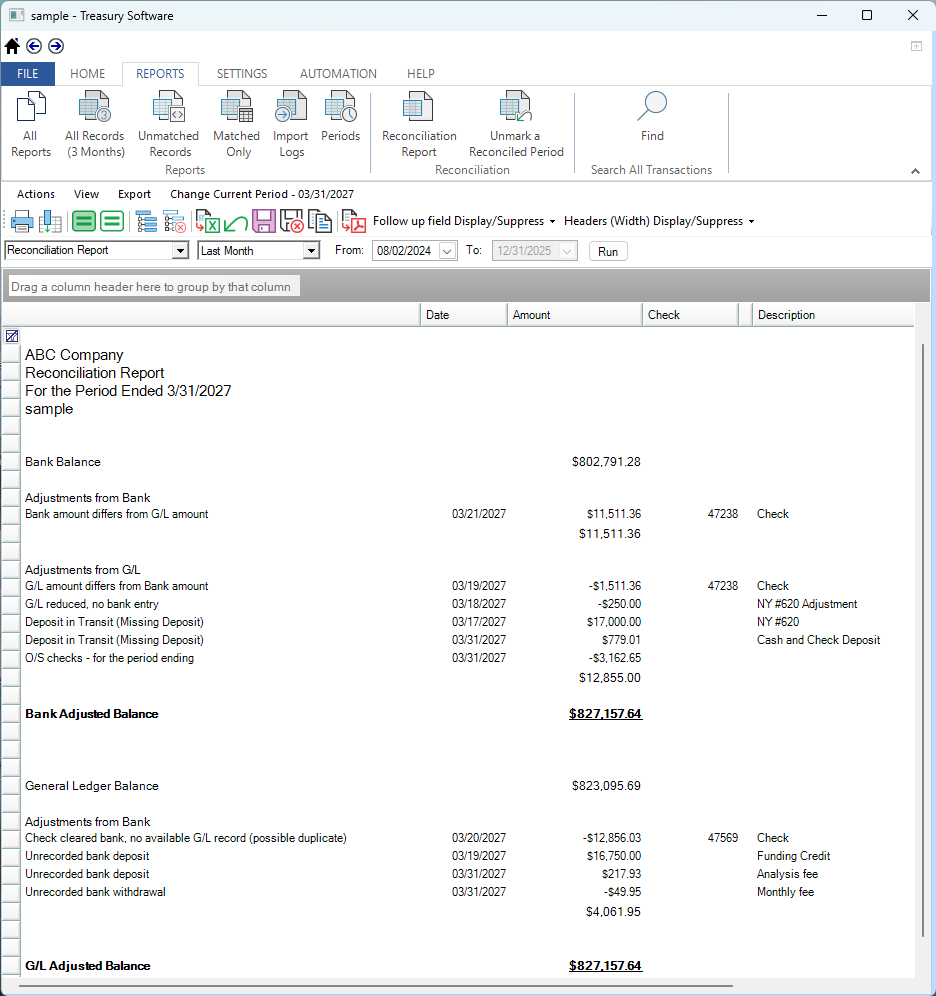Export the report to PDF
The width and height of the screenshot is (936, 996).
[352, 221]
